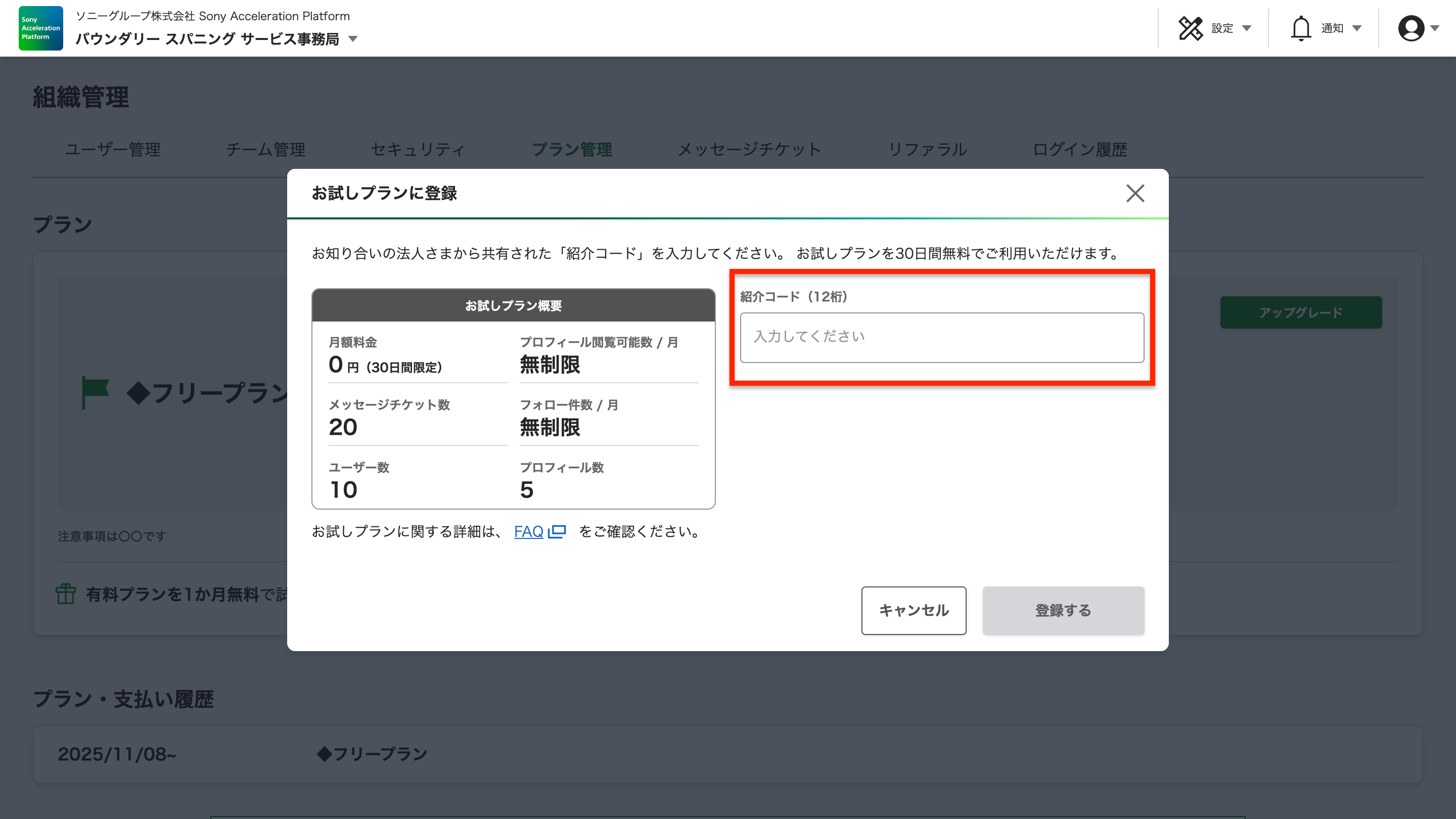Click the 紹介コード input field

(x=942, y=337)
